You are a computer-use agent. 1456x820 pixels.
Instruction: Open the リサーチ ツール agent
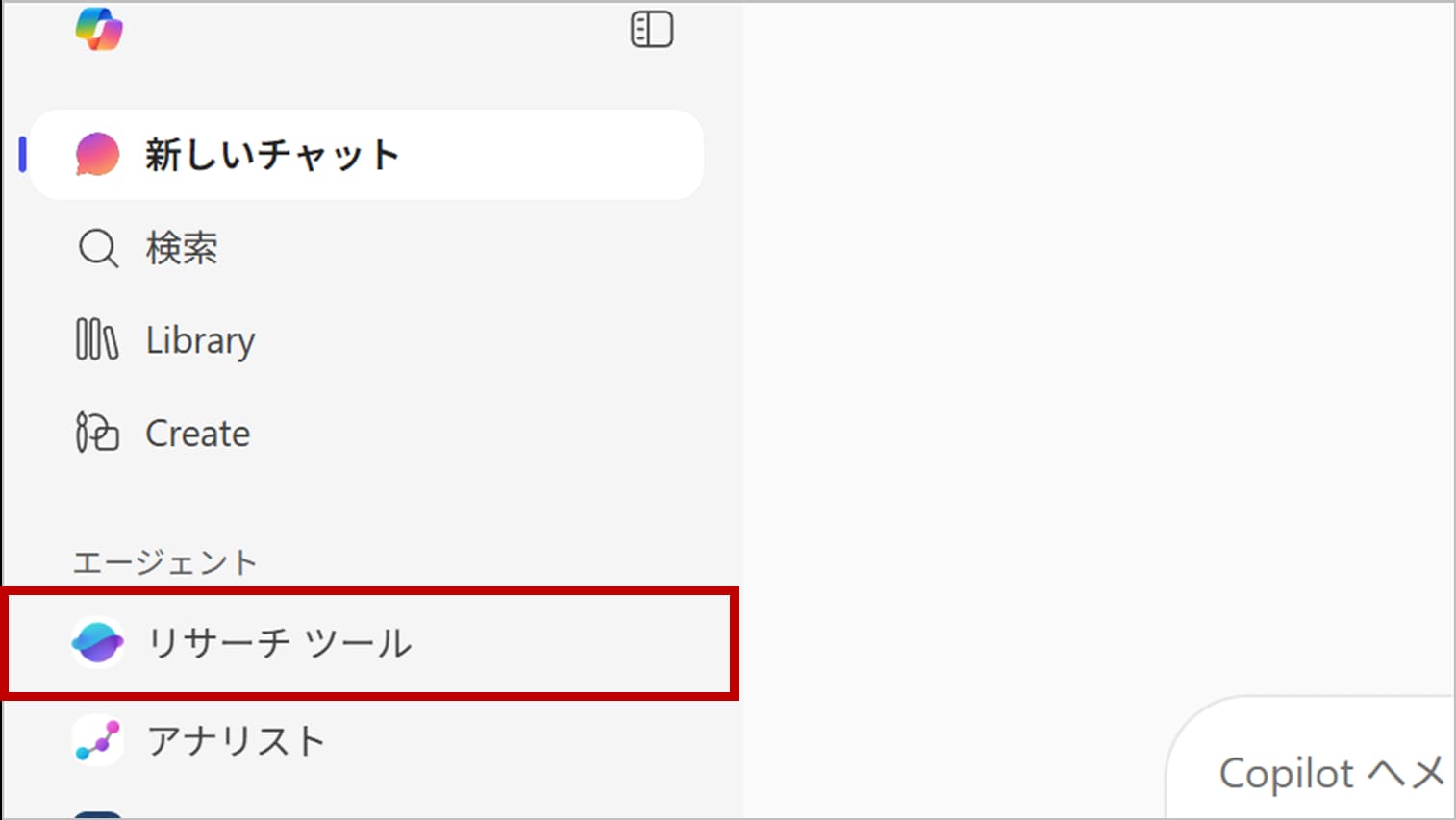tap(279, 642)
